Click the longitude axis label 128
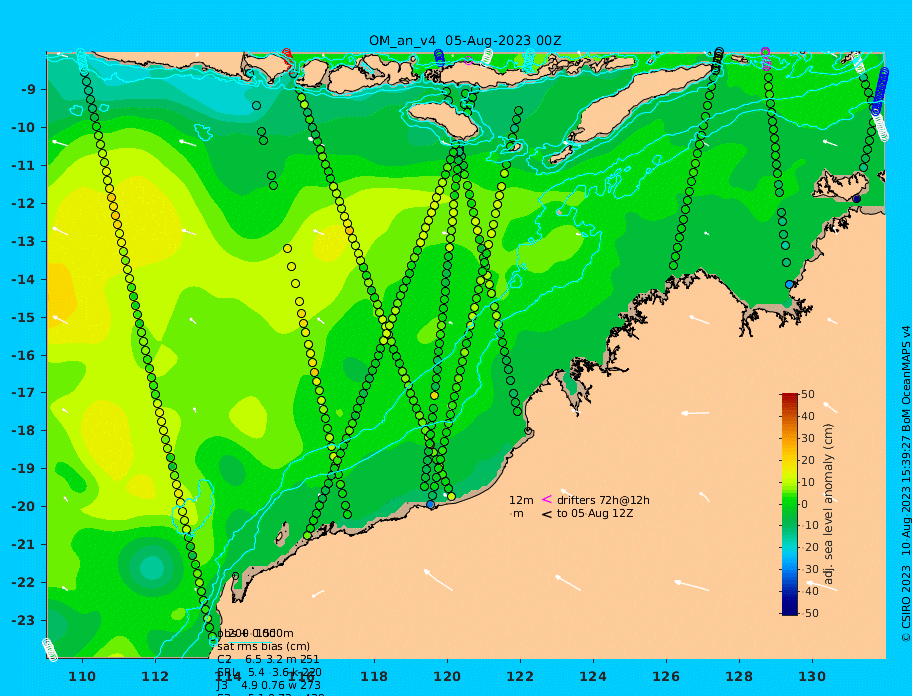Screen dimensions: 912x696 [739, 677]
